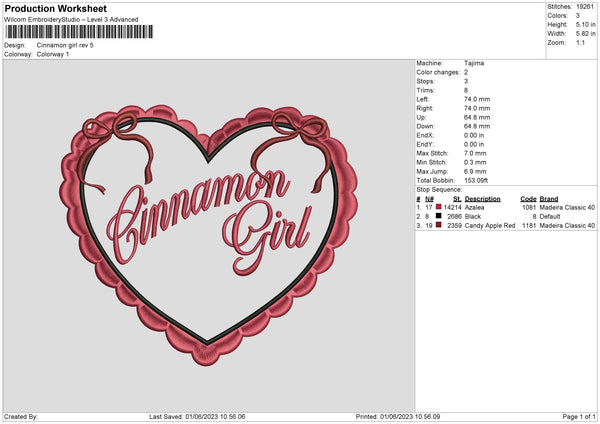Click the 'Brand' column header
Viewport: 600px width, 424px height.
pos(549,199)
